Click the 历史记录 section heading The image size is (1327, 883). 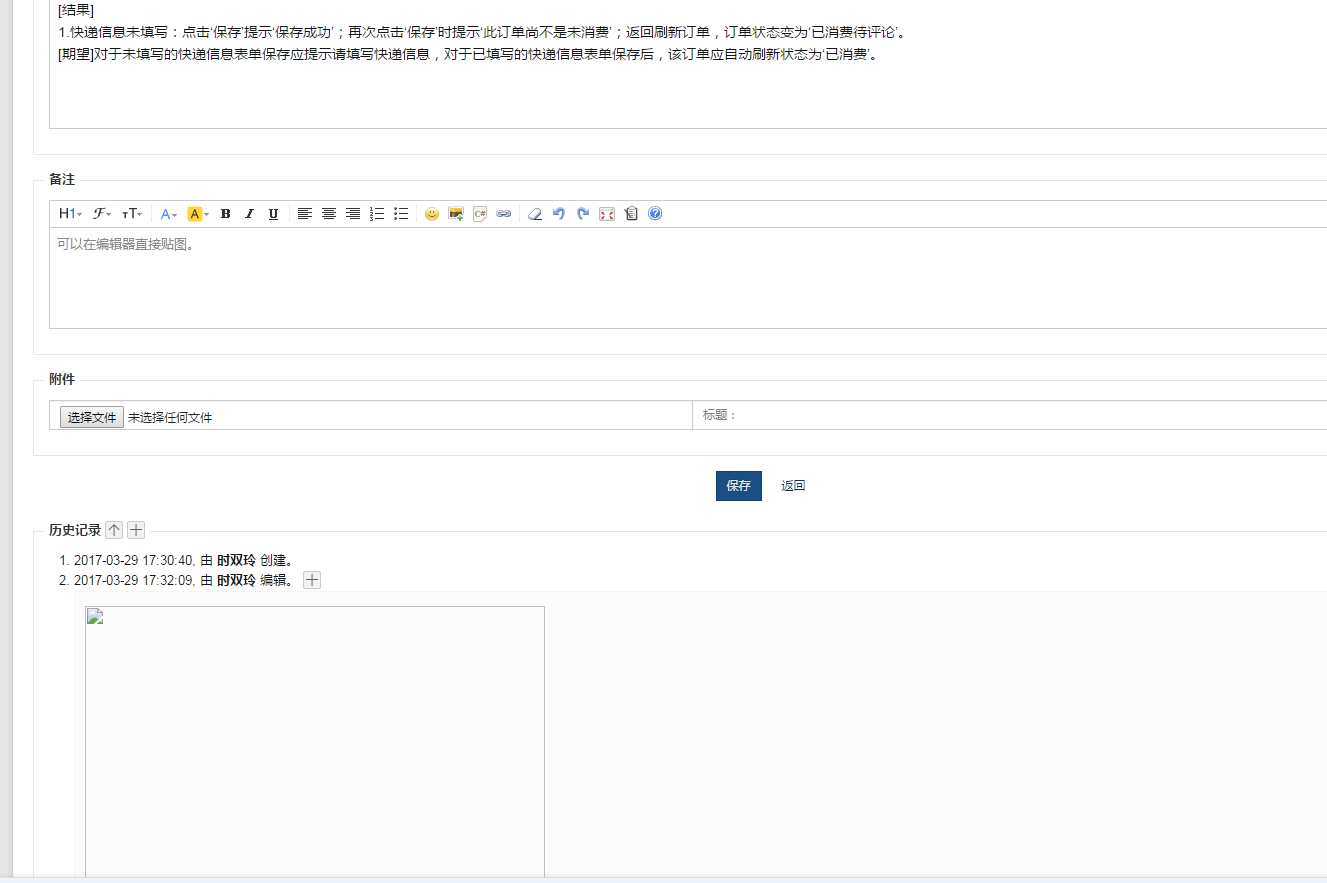tap(75, 530)
